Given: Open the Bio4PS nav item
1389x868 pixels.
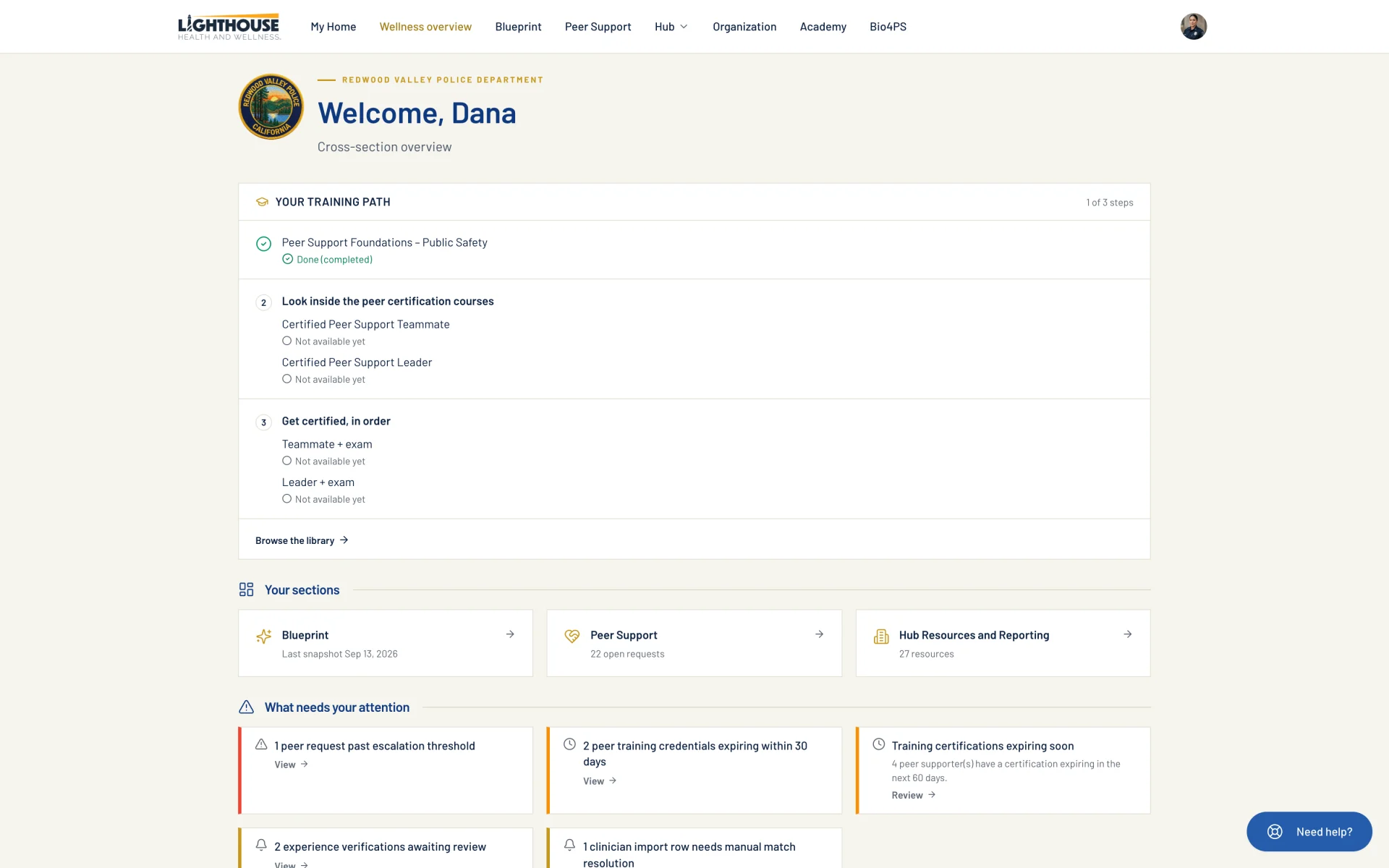Looking at the screenshot, I should (888, 27).
